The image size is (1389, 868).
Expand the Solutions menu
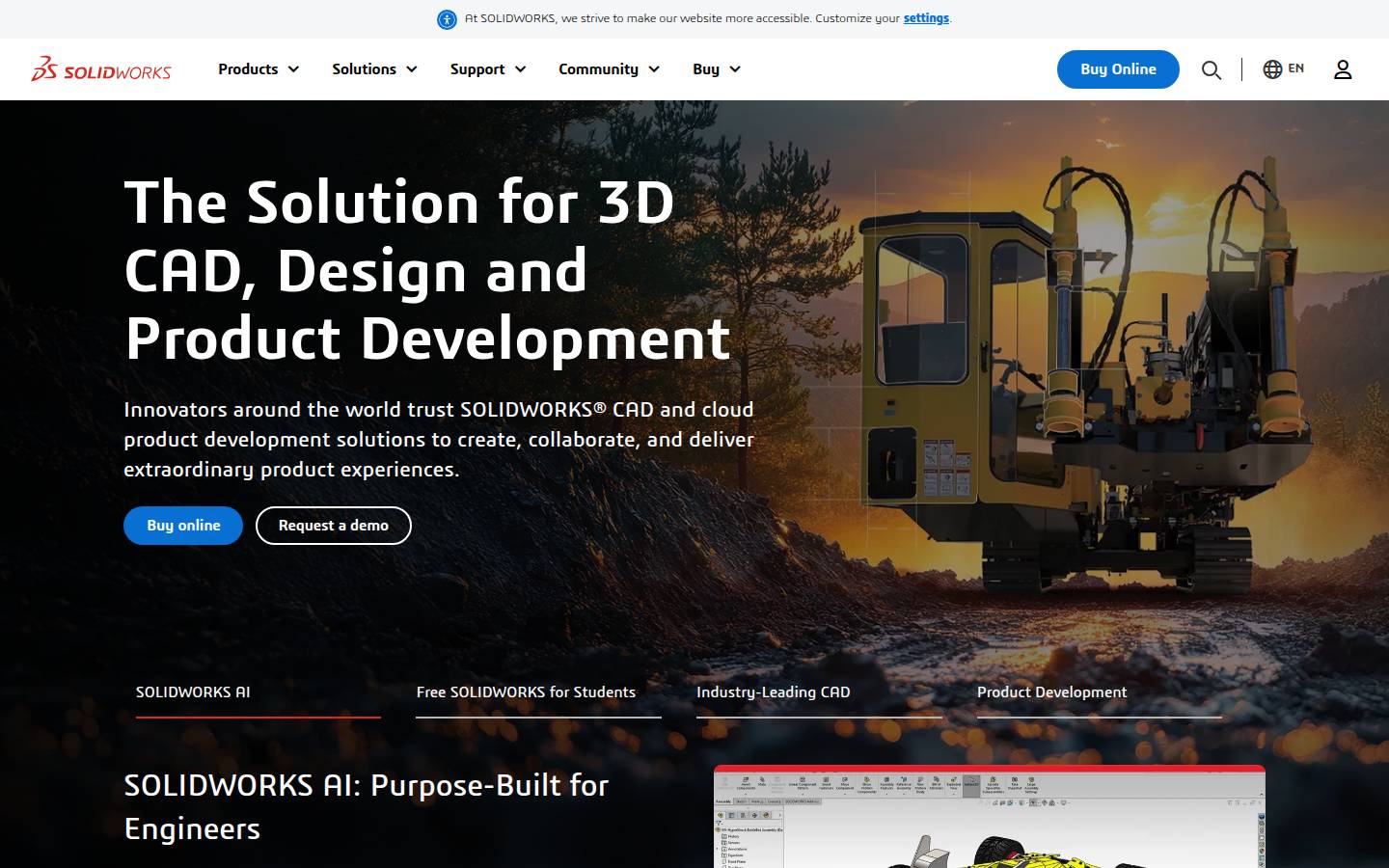tap(374, 69)
